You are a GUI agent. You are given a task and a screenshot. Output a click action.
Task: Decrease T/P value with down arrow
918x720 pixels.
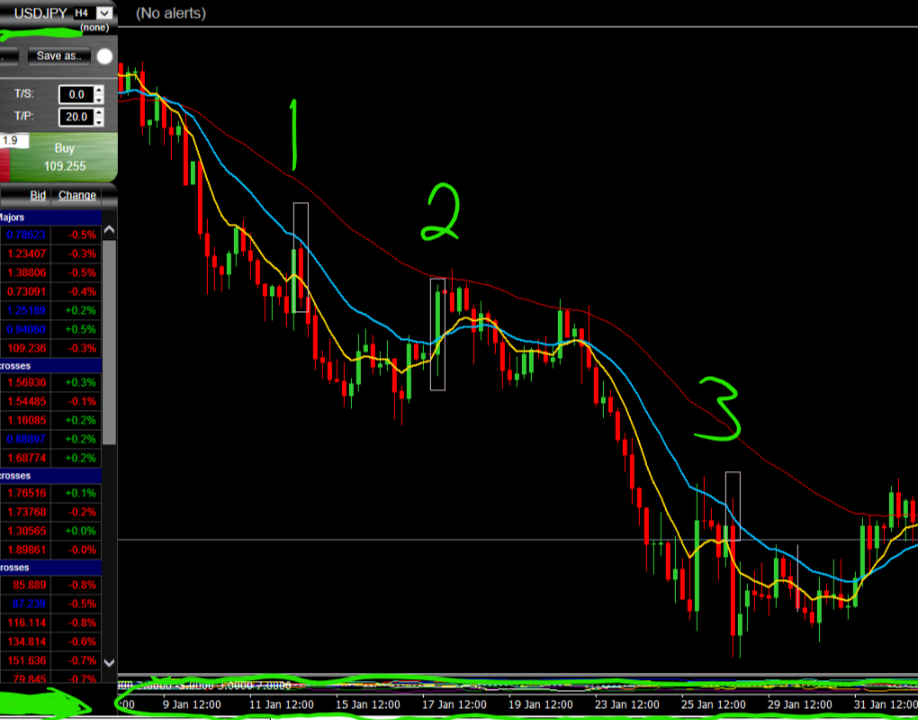[98, 121]
